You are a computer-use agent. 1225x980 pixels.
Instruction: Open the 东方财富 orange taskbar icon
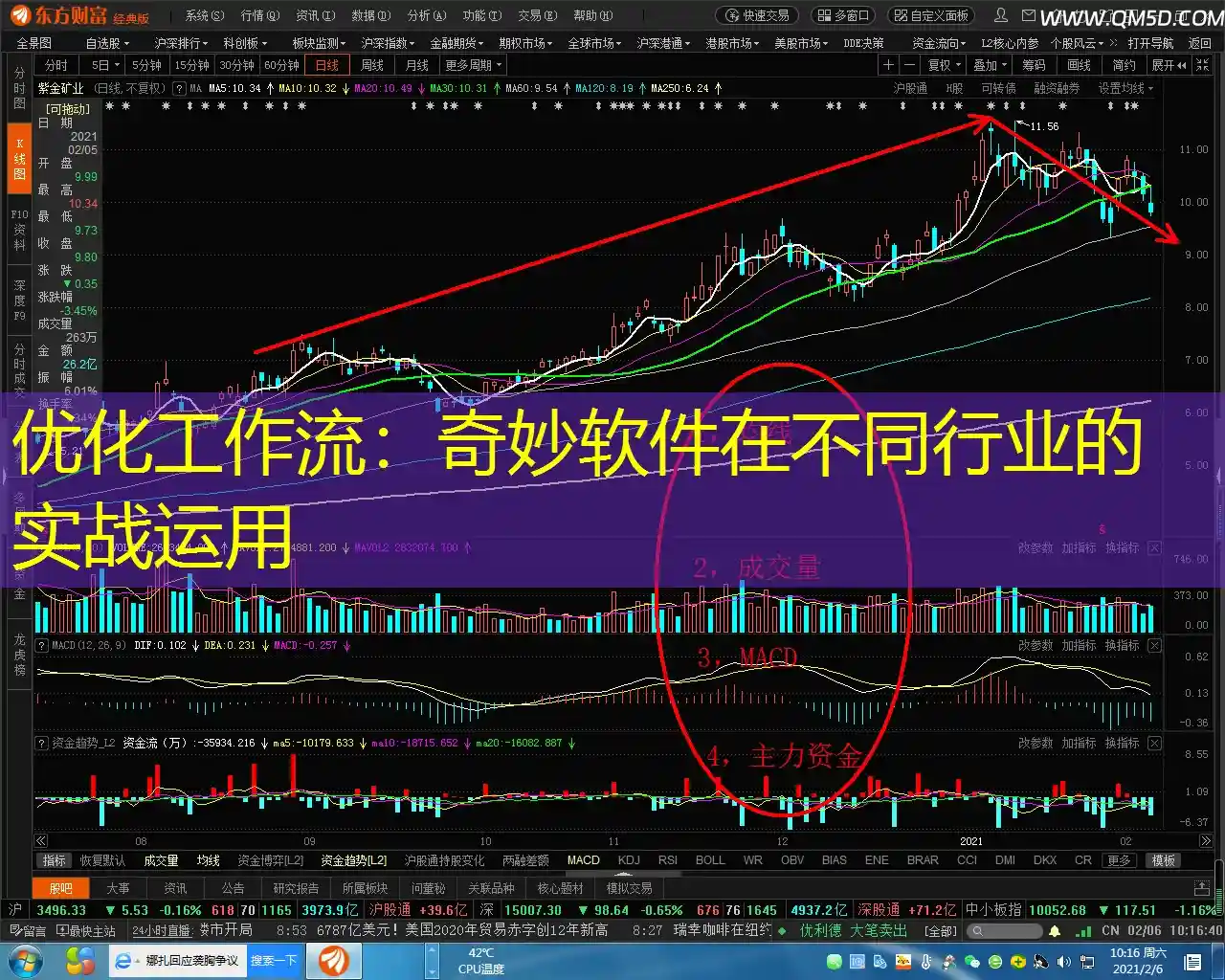pyautogui.click(x=334, y=960)
